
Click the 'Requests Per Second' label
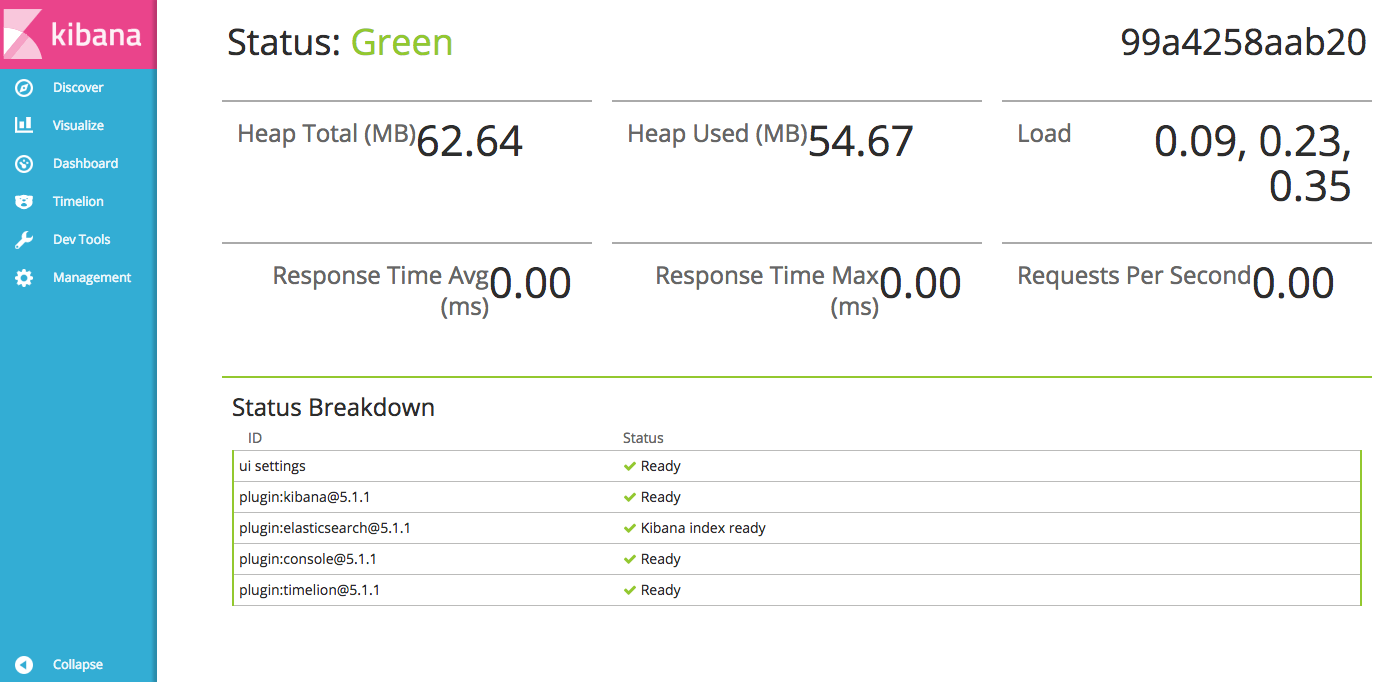[1134, 276]
